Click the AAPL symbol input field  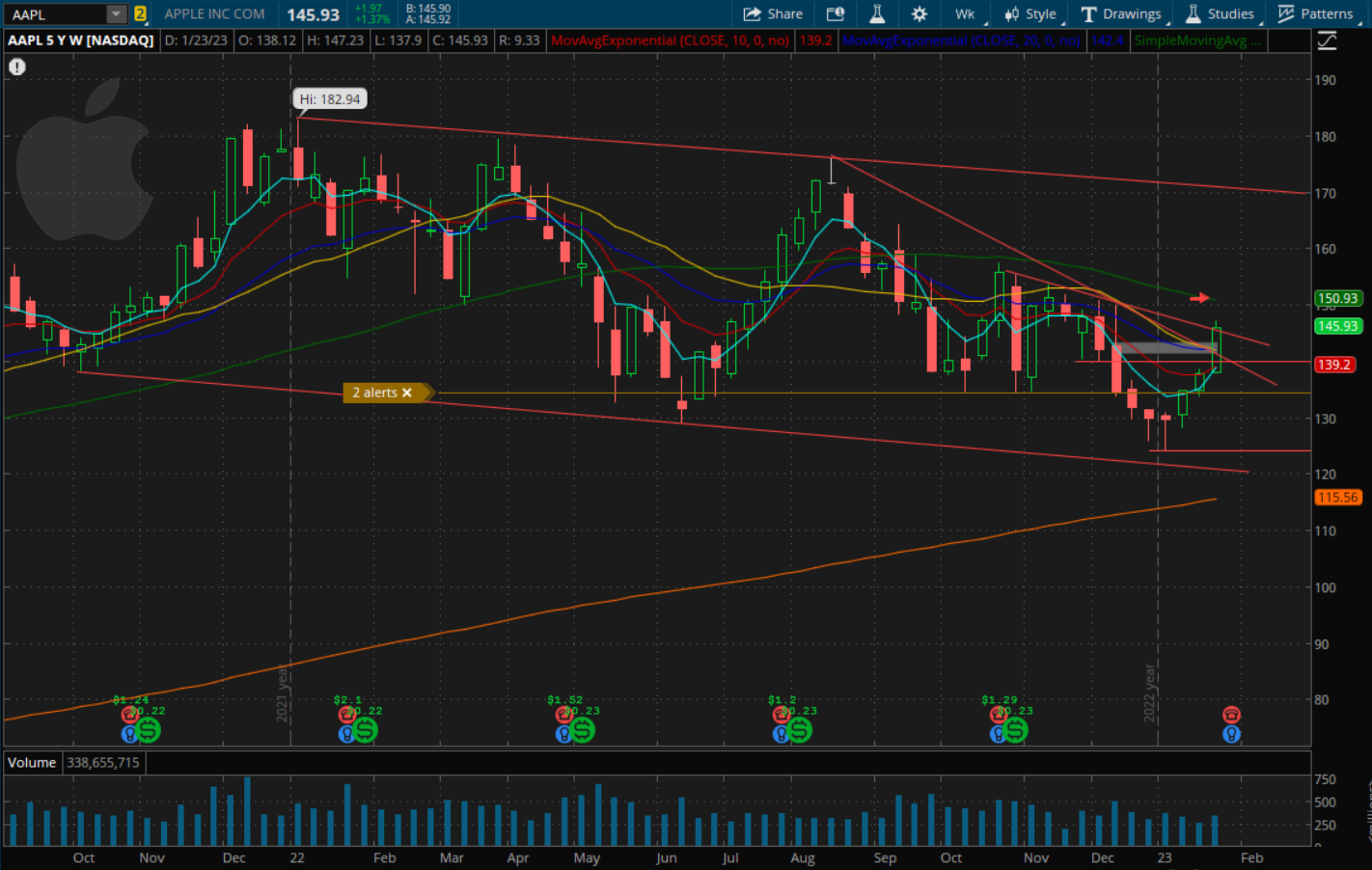pos(55,14)
